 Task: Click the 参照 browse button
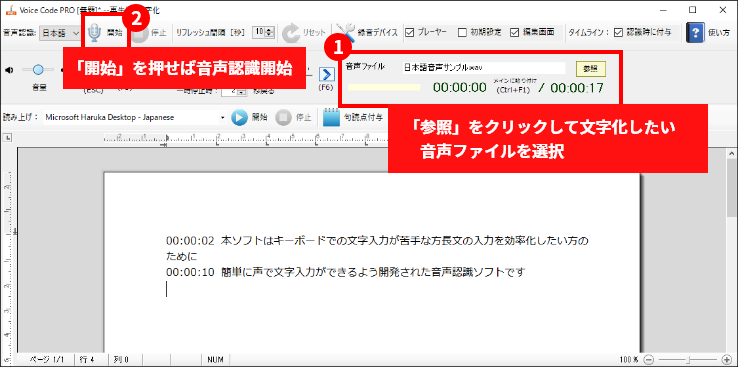pos(591,69)
